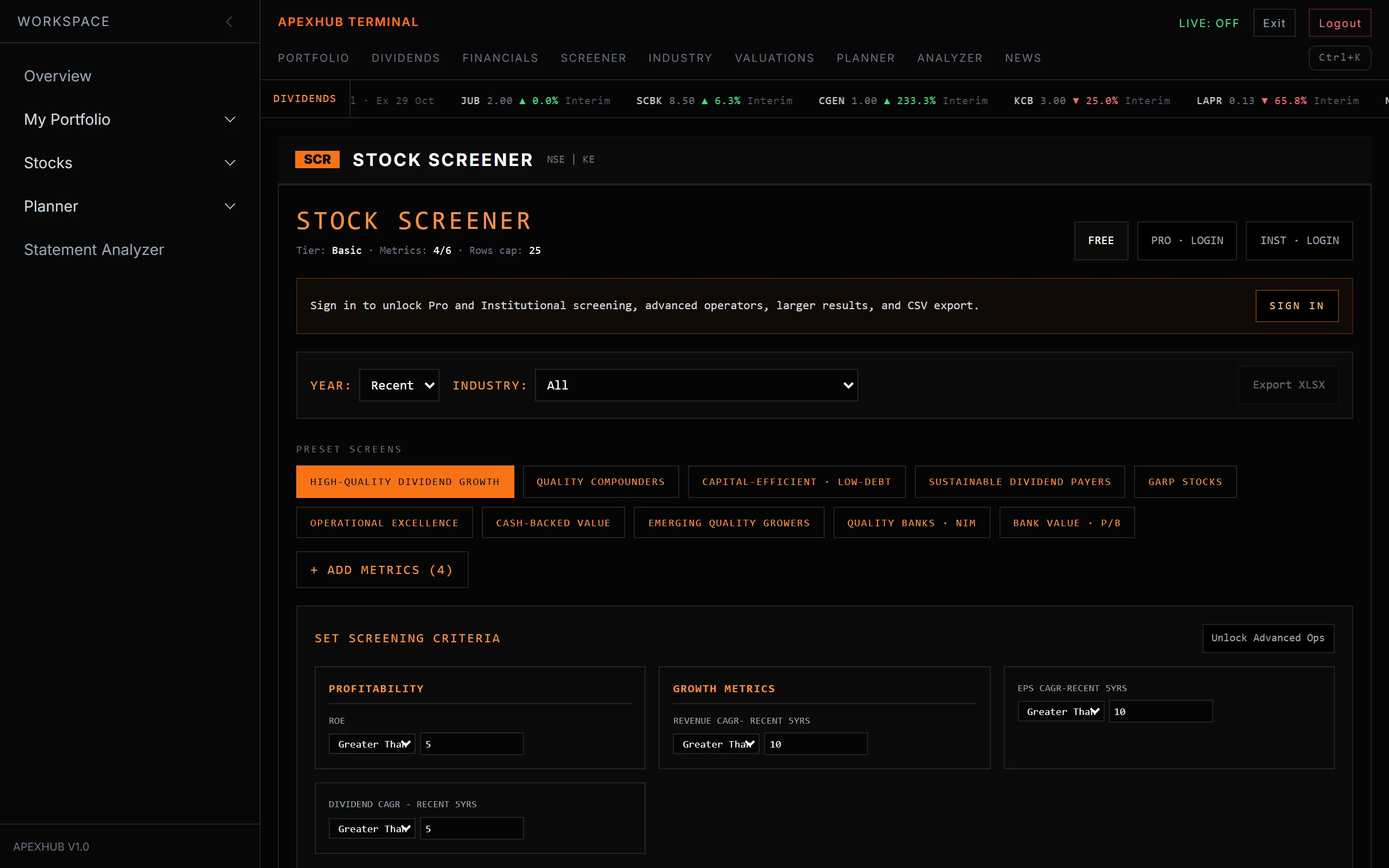Click the KCB dividend ticker
Image resolution: width=1389 pixels, height=868 pixels.
(x=1092, y=101)
